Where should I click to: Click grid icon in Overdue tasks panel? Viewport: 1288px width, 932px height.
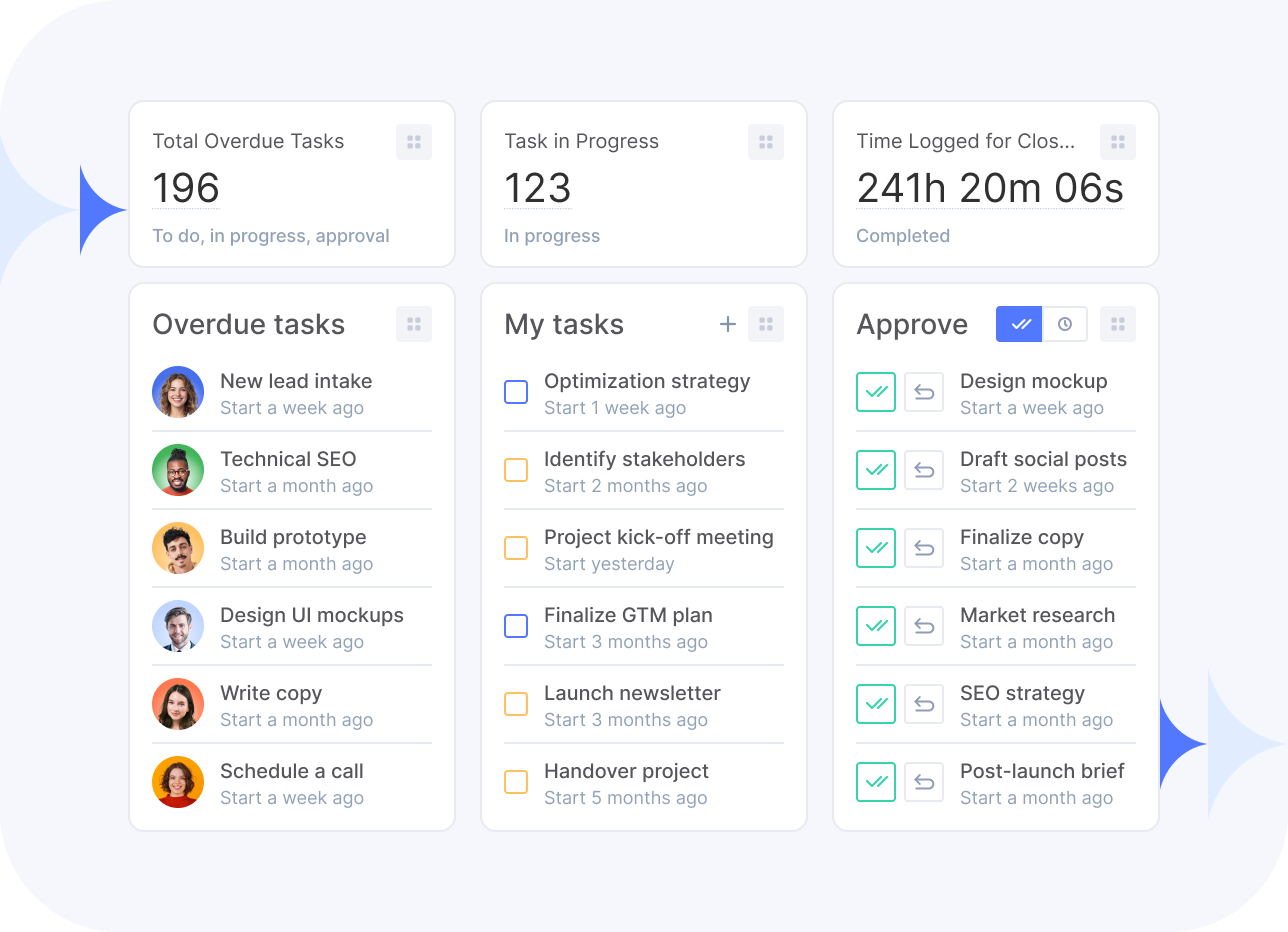tap(414, 324)
